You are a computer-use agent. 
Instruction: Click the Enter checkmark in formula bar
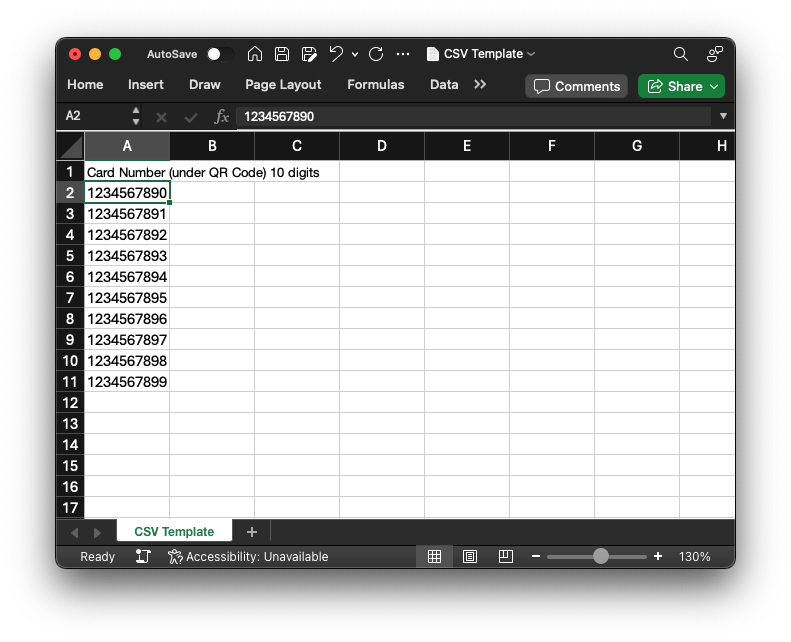(x=191, y=118)
